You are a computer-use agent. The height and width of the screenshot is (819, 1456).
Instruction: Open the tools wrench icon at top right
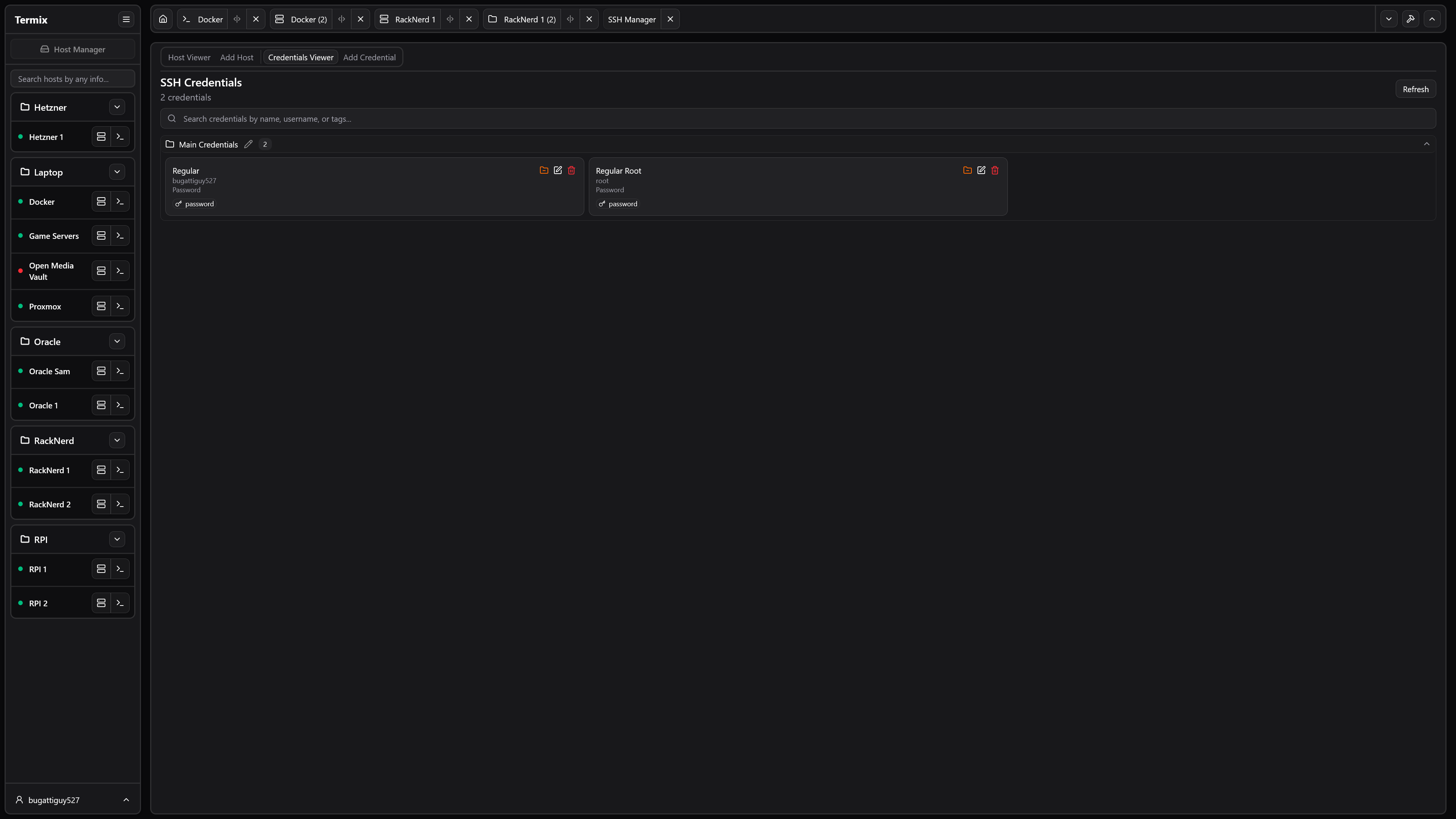click(x=1410, y=19)
